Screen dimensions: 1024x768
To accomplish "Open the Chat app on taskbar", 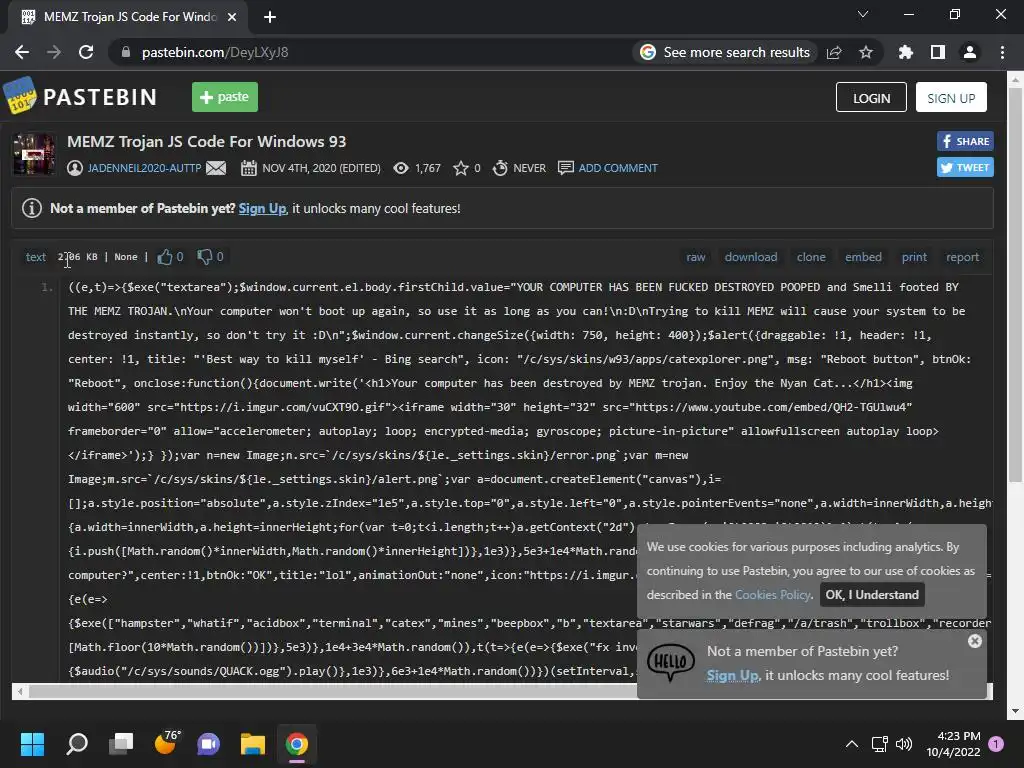I will (209, 744).
